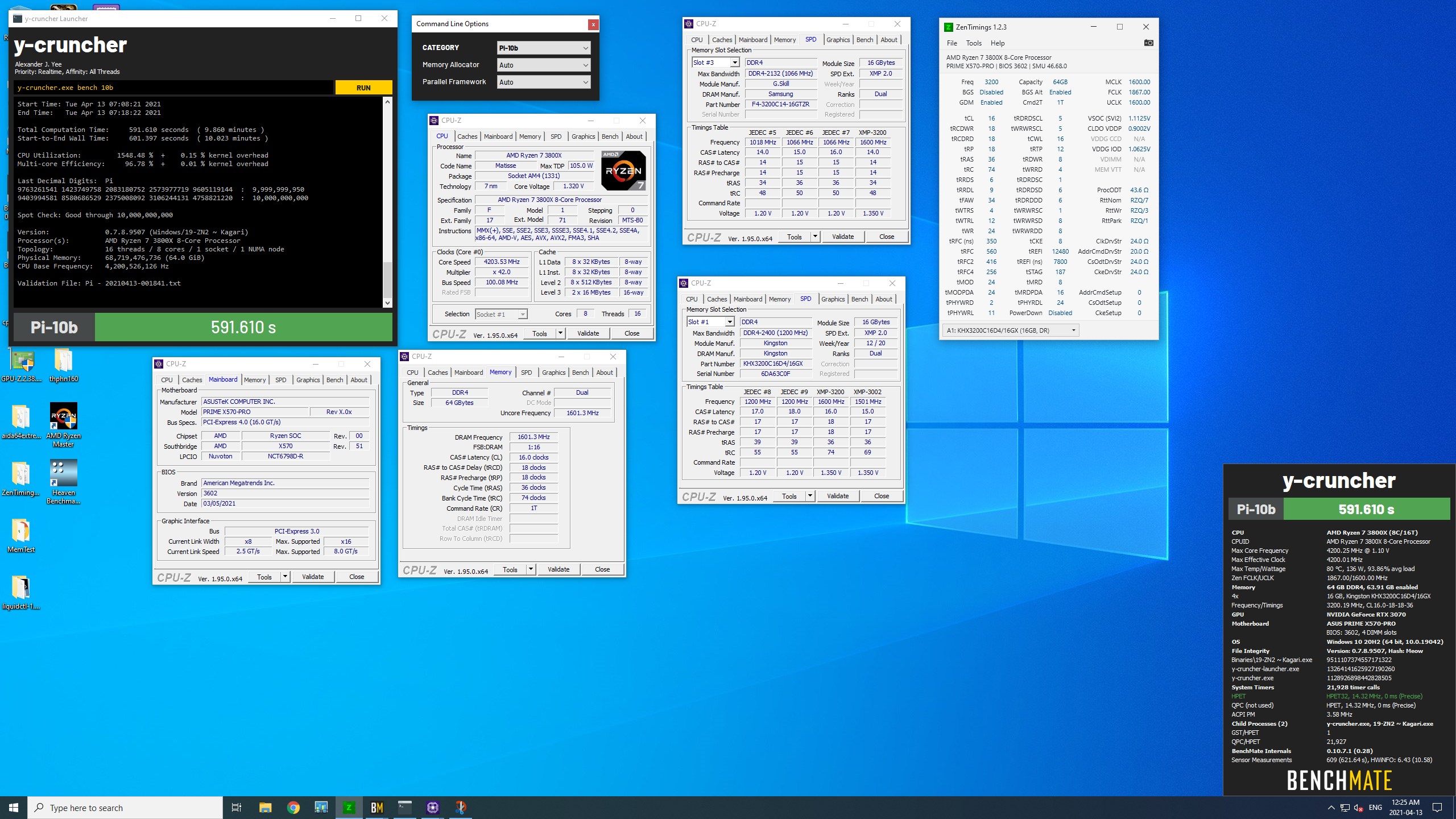This screenshot has height=819, width=1456.
Task: Open ZenTimings module selector dropdown
Action: [x=1010, y=330]
